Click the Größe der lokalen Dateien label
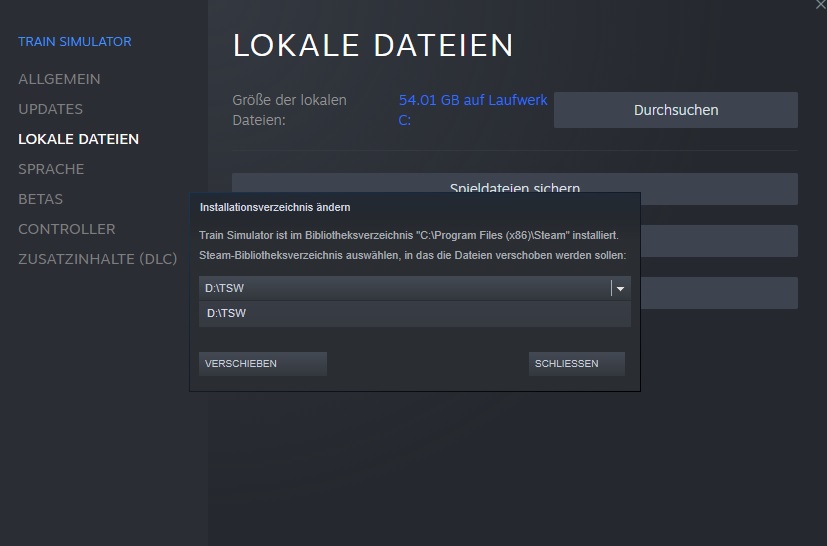827x546 pixels. [x=290, y=110]
